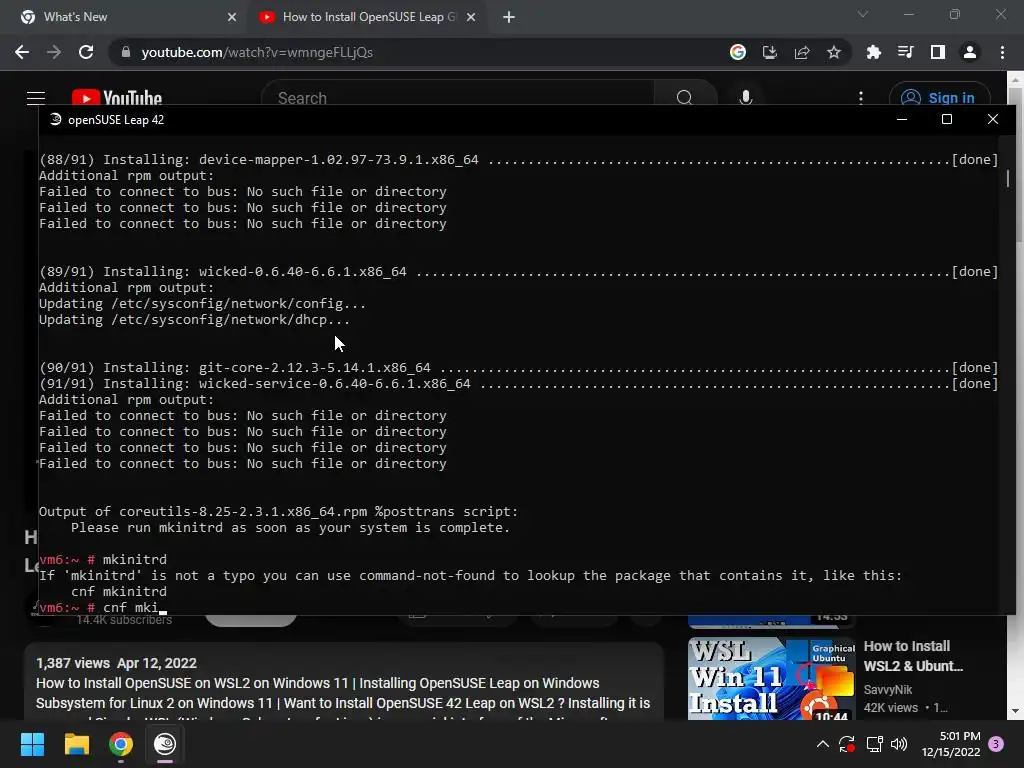Click the install app icon in address bar

[770, 52]
